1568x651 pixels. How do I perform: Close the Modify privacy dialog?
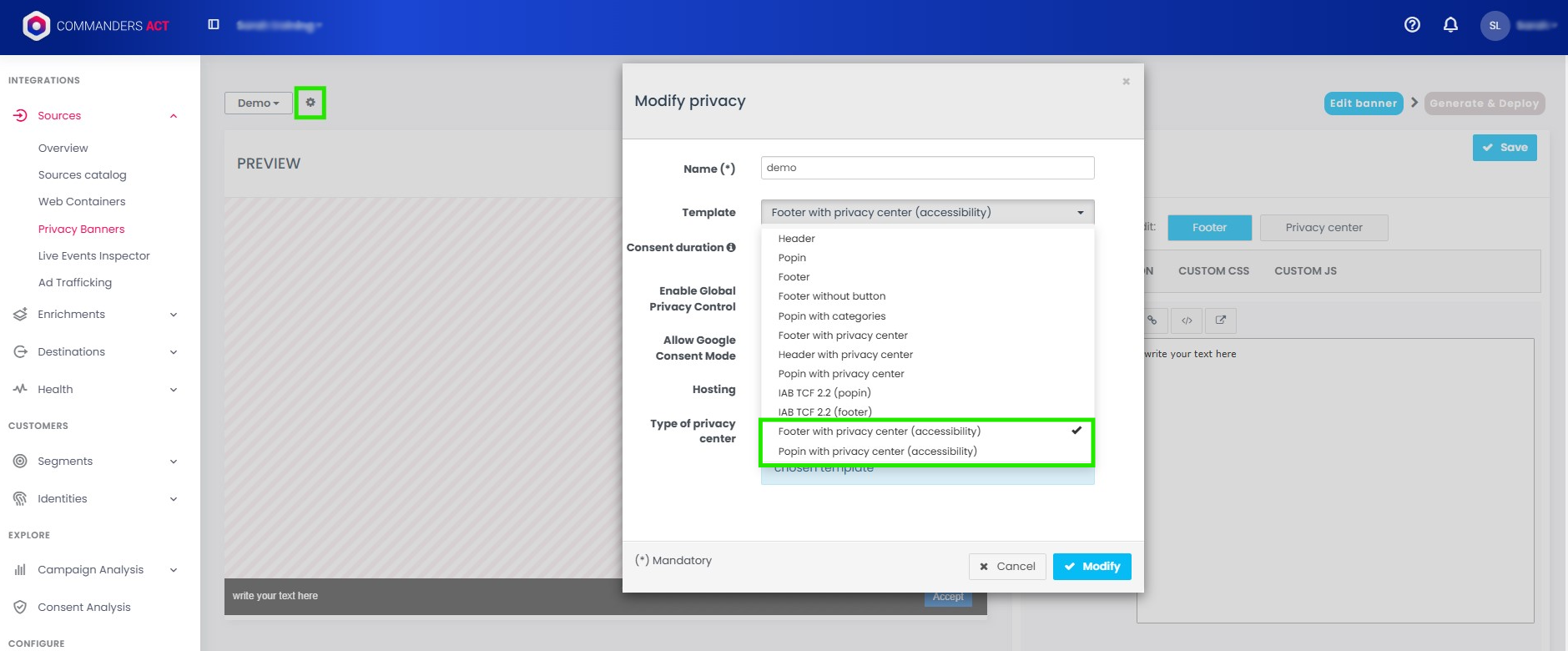click(x=1126, y=82)
